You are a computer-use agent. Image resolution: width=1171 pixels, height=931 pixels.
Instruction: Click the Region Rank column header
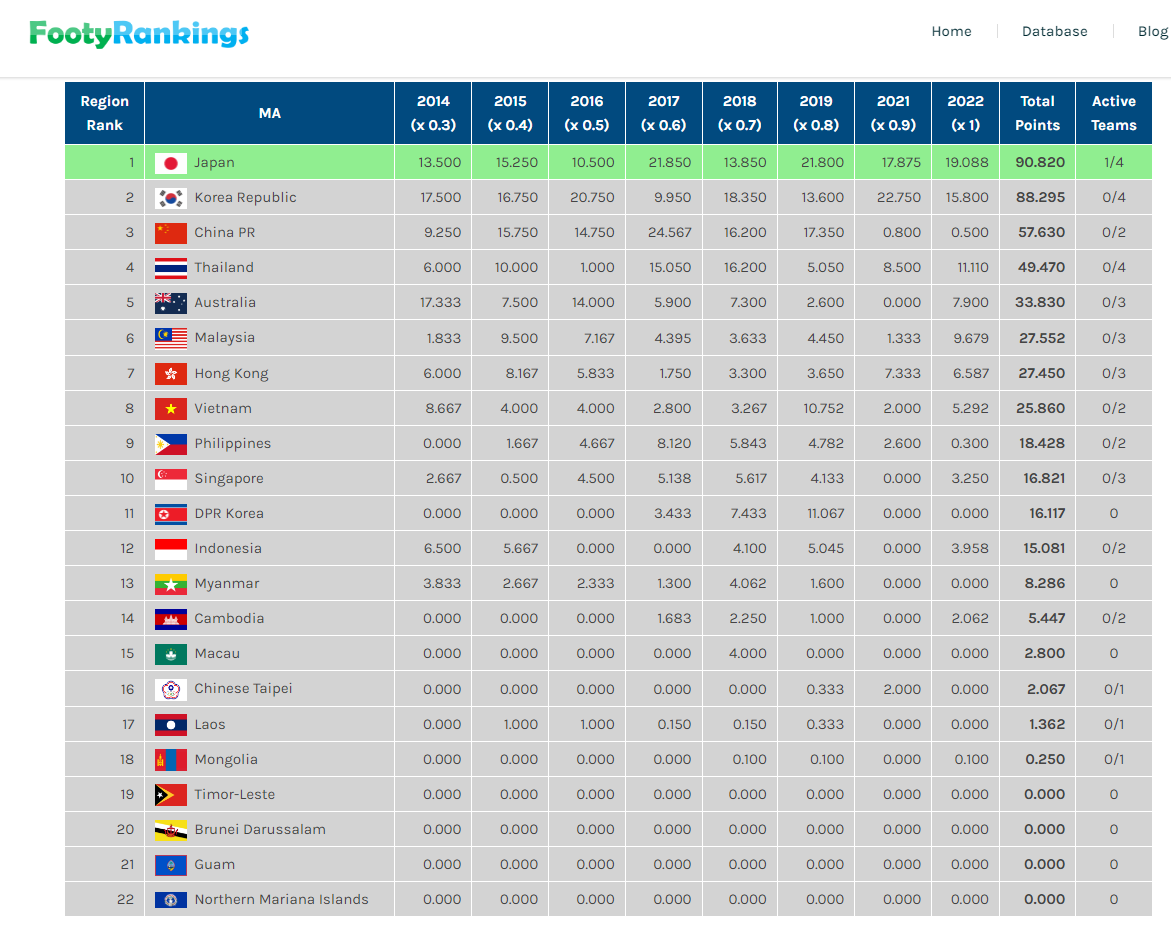pyautogui.click(x=105, y=113)
